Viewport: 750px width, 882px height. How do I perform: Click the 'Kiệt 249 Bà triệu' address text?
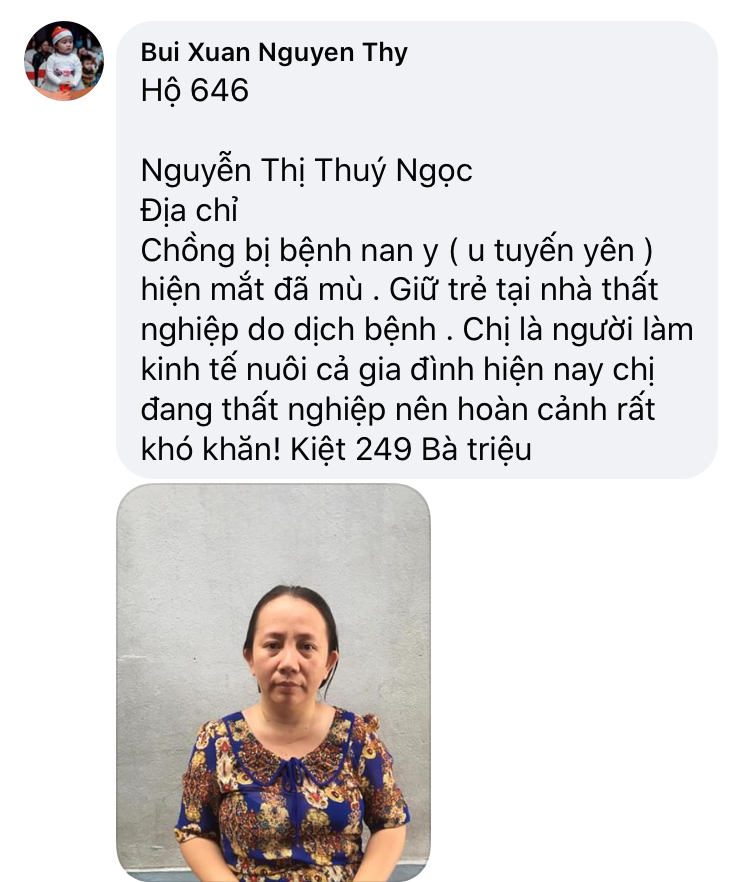pyautogui.click(x=411, y=449)
